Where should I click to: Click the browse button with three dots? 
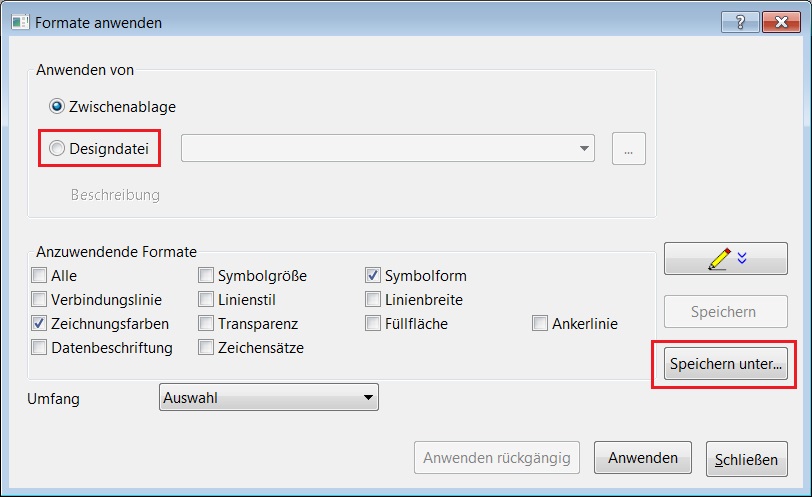coord(629,149)
